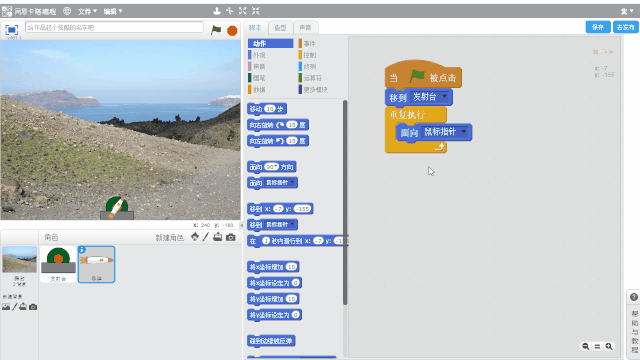Click the 0 value in the 将y坐标设定为 block

pos(296,315)
